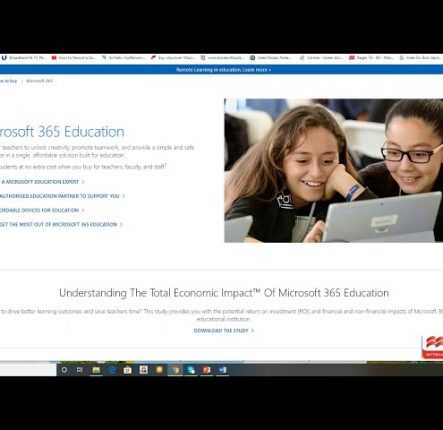Screen dimensions: 443x430
Task: Click the 'Microsoft 365 Education' heading
Action: click(62, 132)
